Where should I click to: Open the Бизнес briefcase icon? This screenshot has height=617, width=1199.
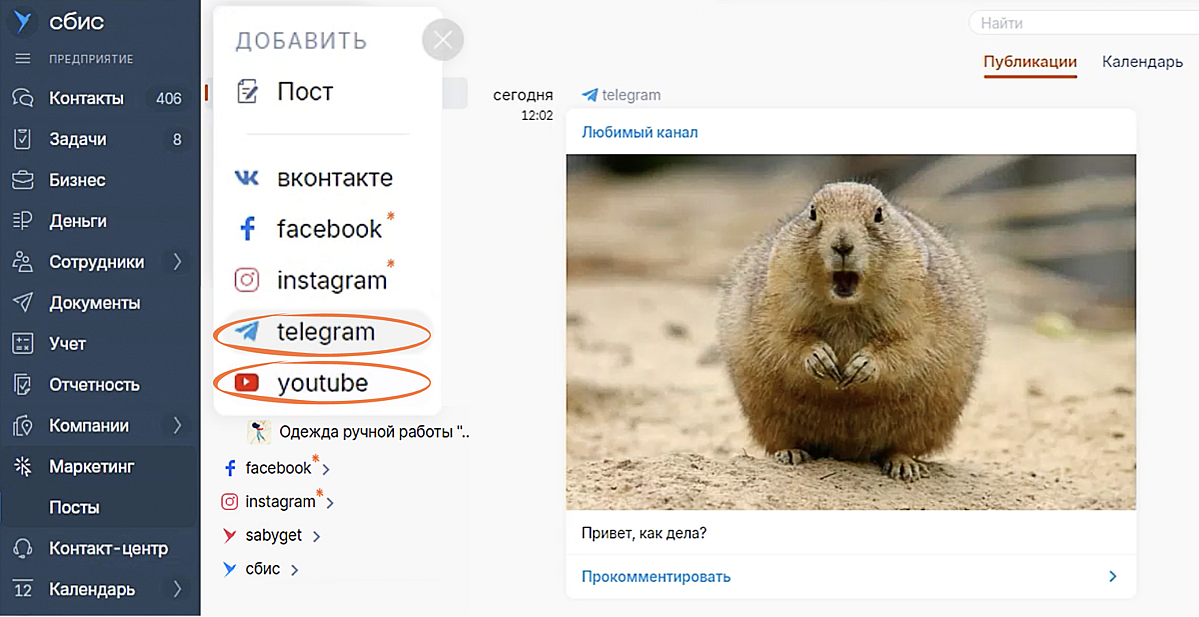pos(22,180)
